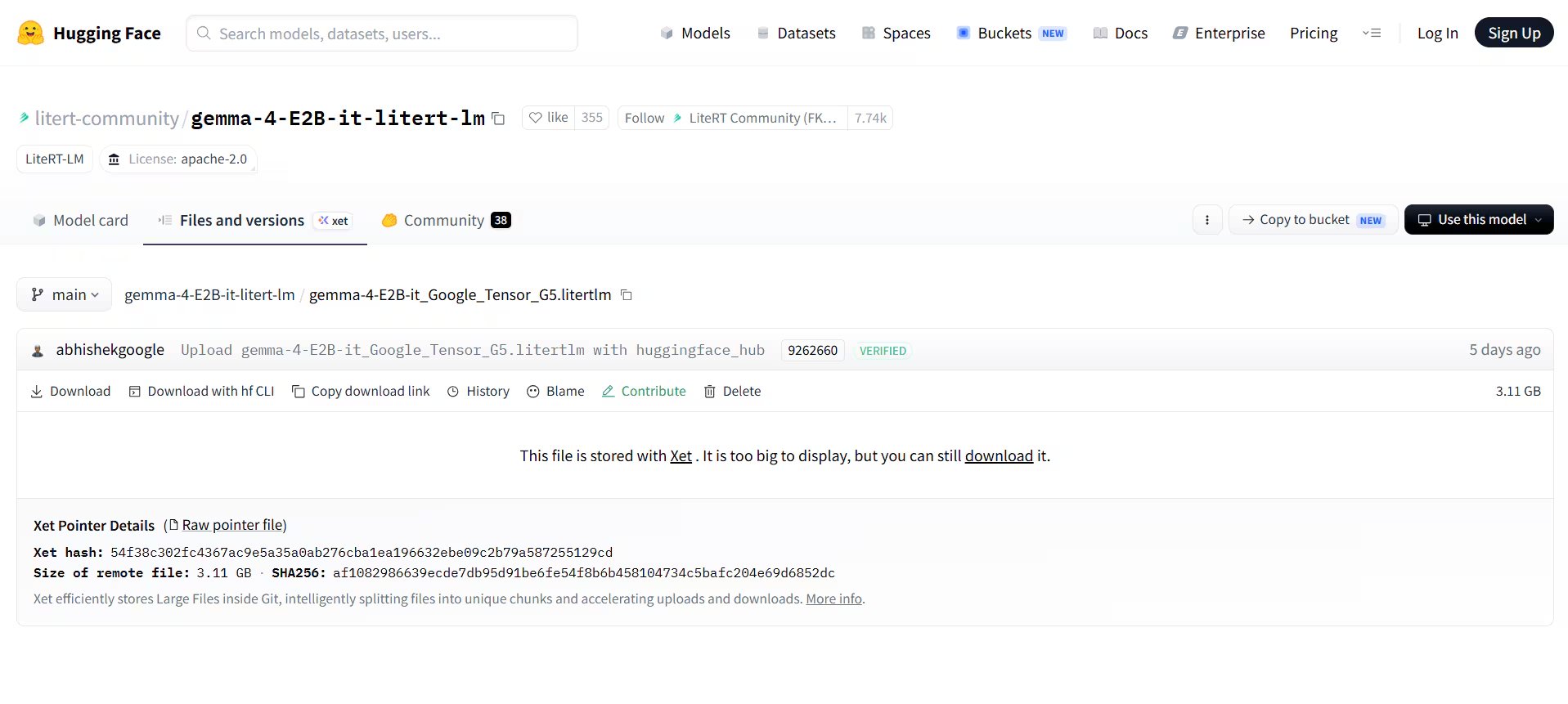Click the NEW badge next to Buckets

pyautogui.click(x=1053, y=34)
